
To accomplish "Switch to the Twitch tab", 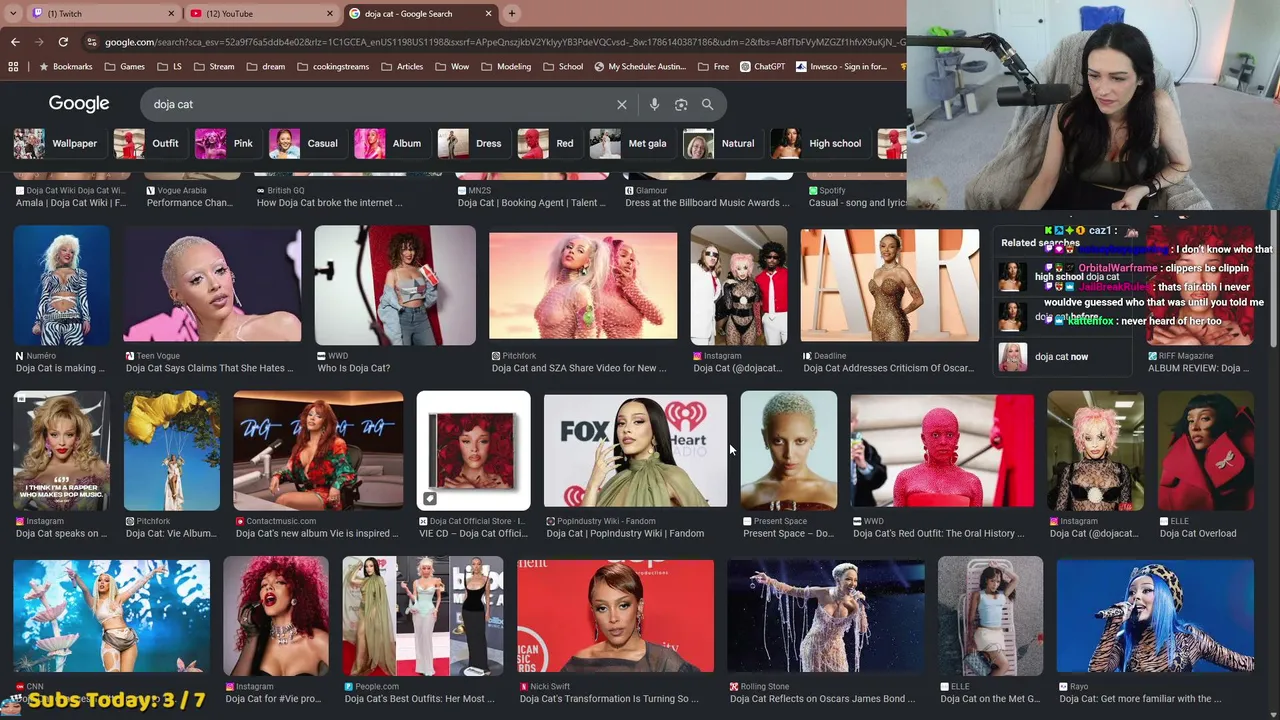I will (102, 14).
